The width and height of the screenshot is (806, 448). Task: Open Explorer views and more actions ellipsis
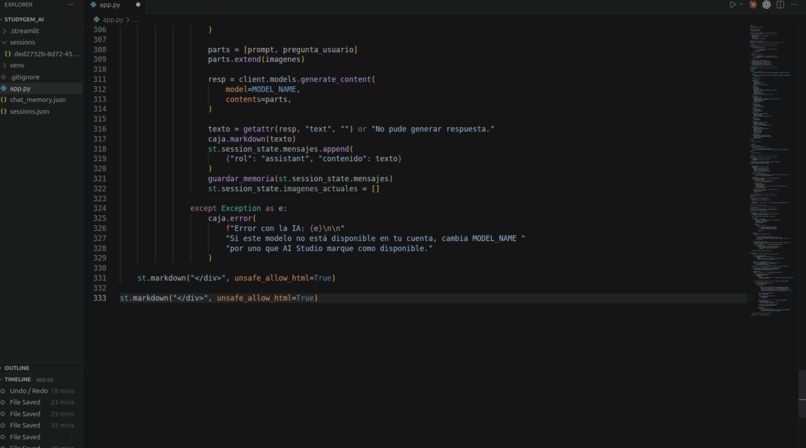[x=70, y=5]
